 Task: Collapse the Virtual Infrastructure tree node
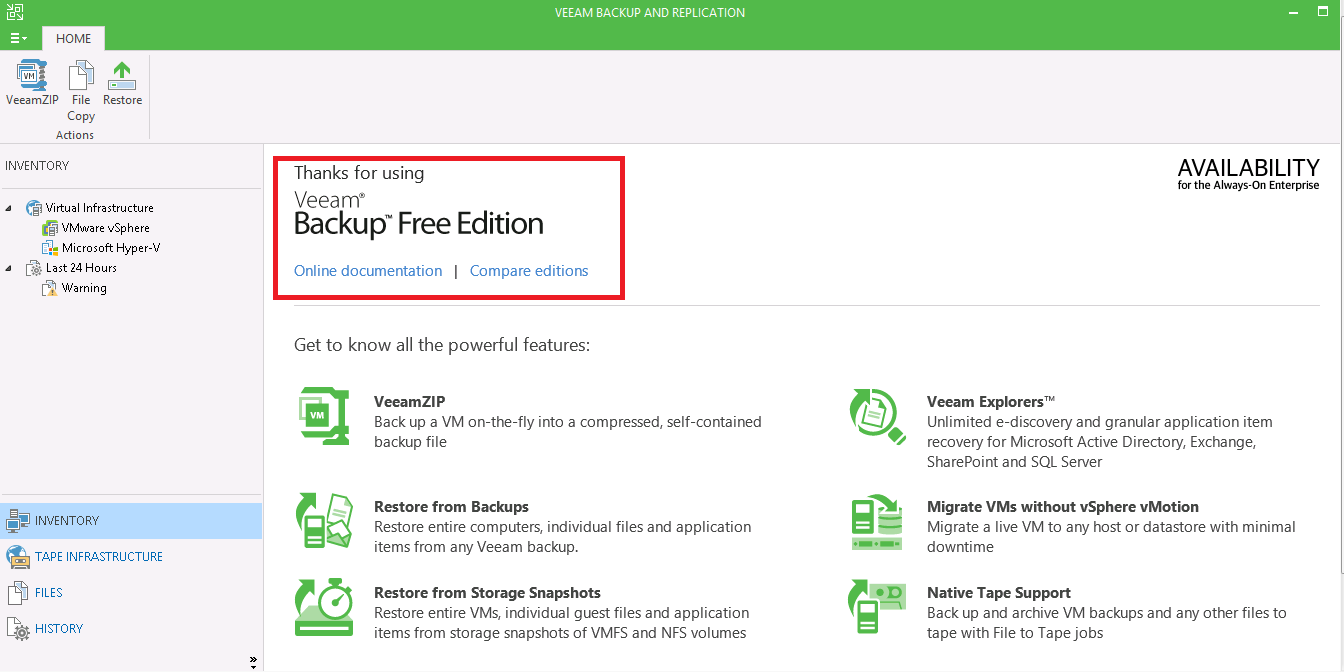[10, 208]
